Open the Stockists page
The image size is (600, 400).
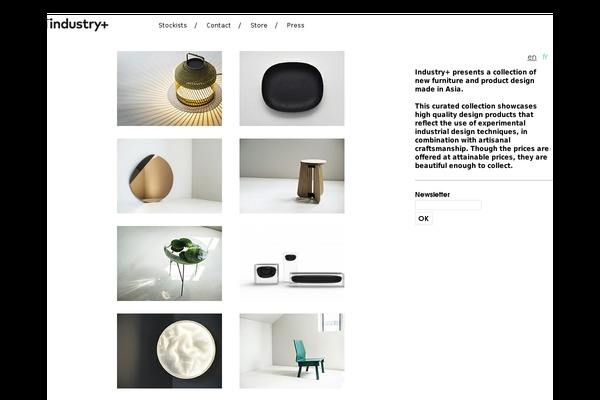(x=173, y=25)
